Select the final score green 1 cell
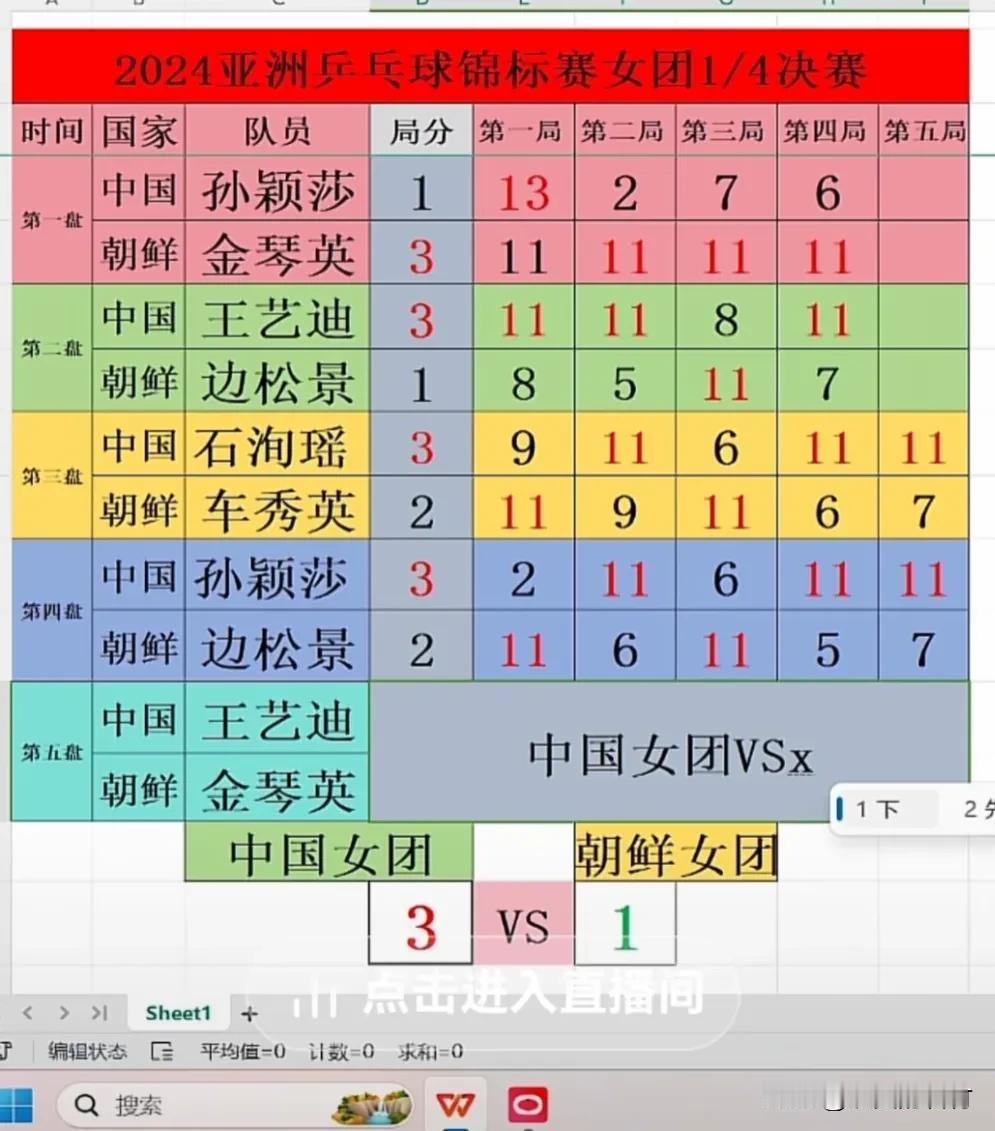The image size is (995, 1131). click(625, 924)
